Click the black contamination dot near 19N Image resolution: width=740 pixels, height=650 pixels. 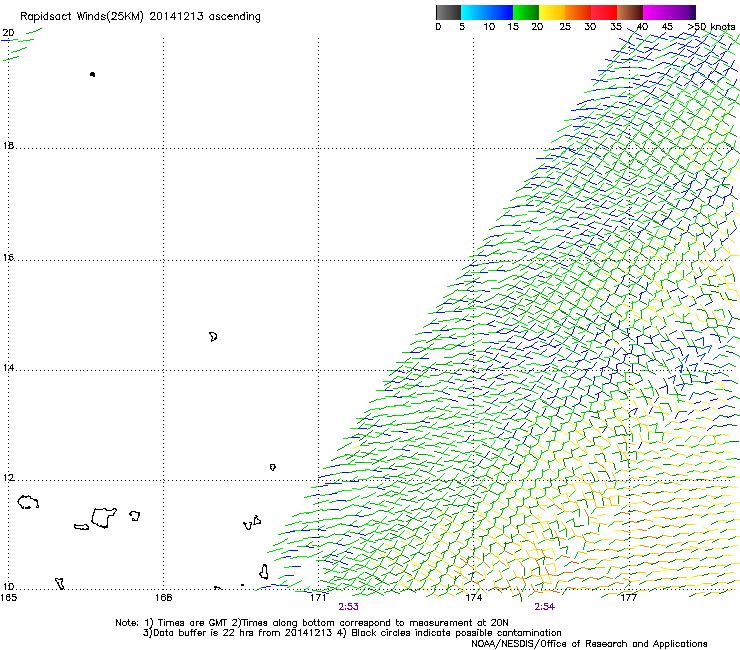point(92,74)
